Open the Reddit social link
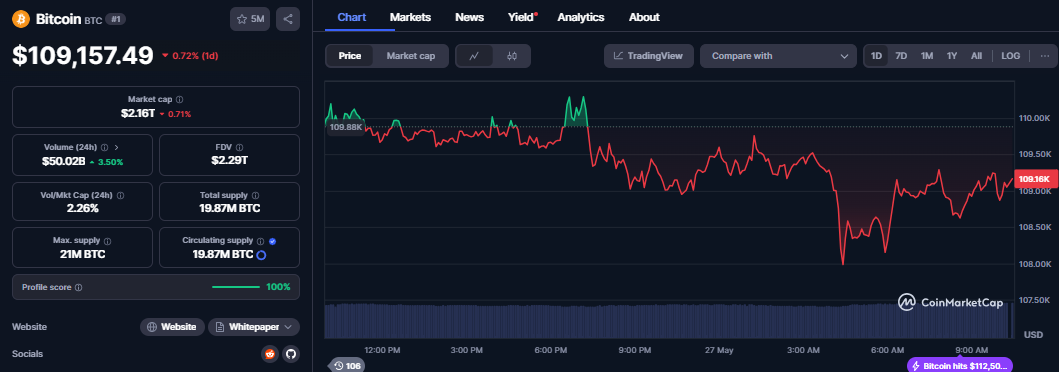This screenshot has width=1059, height=372. pos(269,354)
